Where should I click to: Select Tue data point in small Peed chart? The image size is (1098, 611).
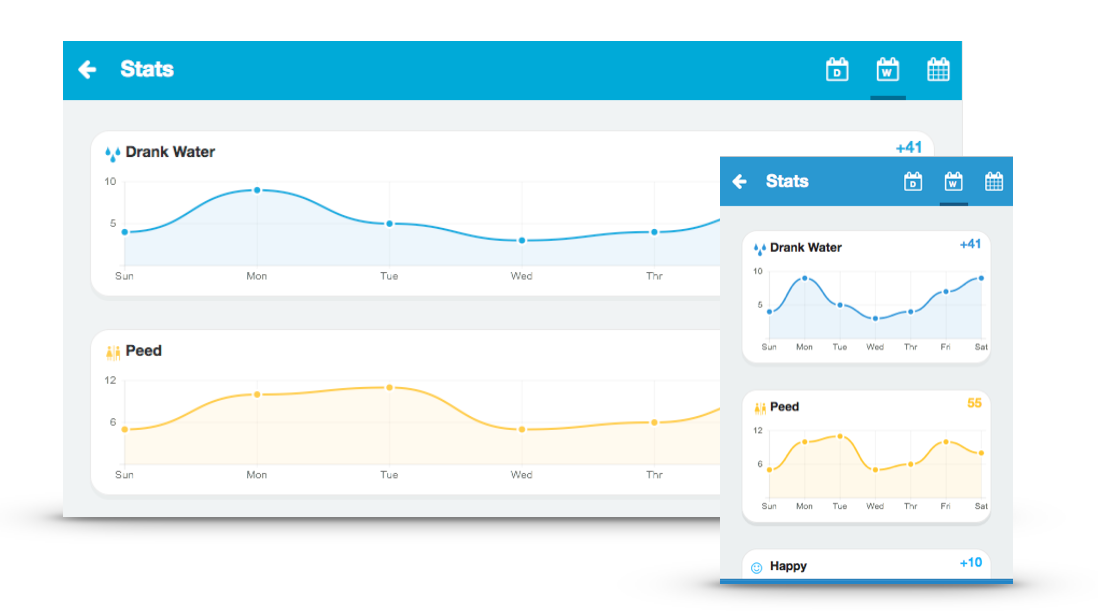click(840, 437)
